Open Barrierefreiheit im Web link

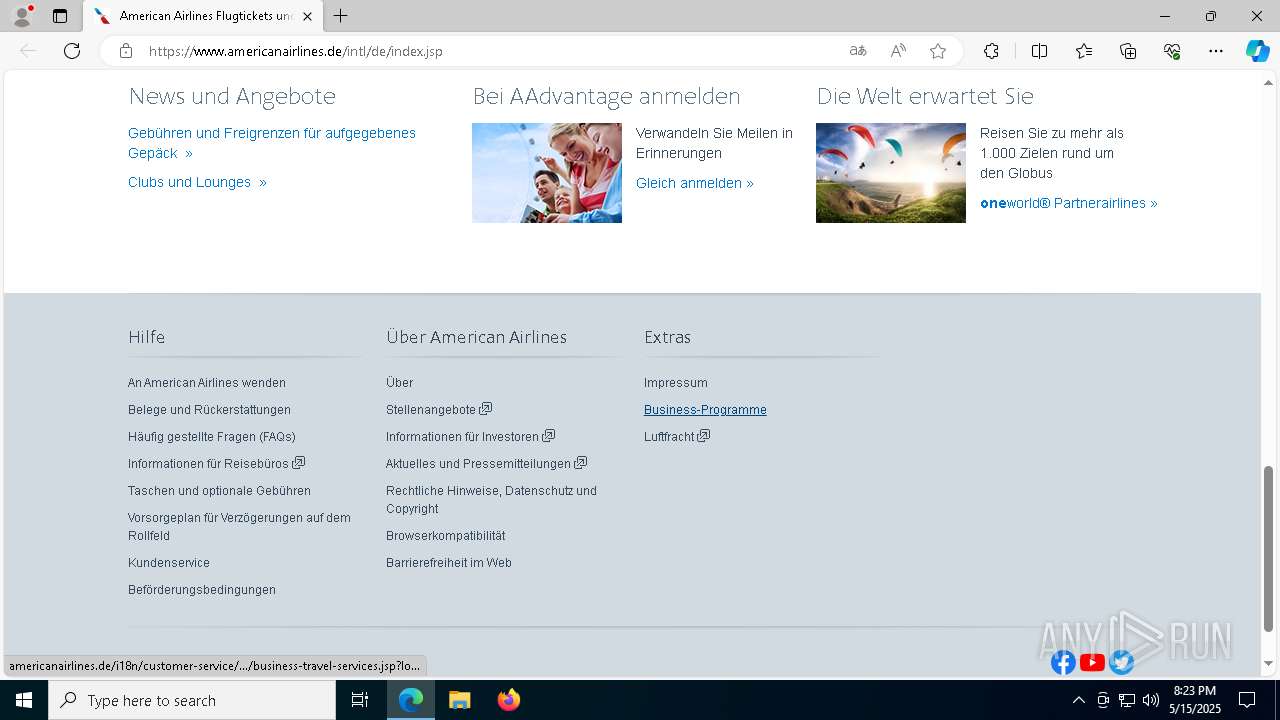click(x=449, y=563)
